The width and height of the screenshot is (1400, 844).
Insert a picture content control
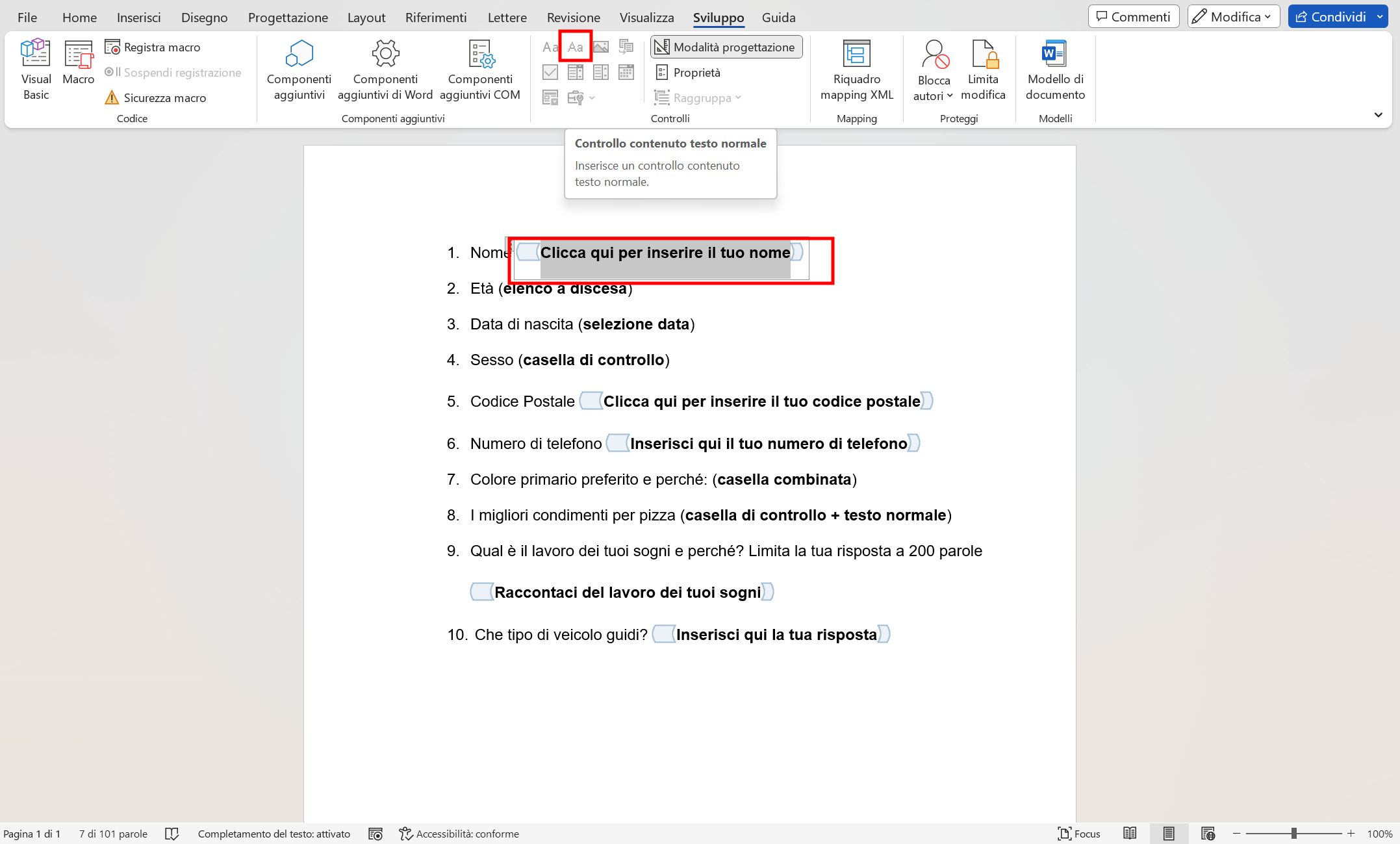600,46
